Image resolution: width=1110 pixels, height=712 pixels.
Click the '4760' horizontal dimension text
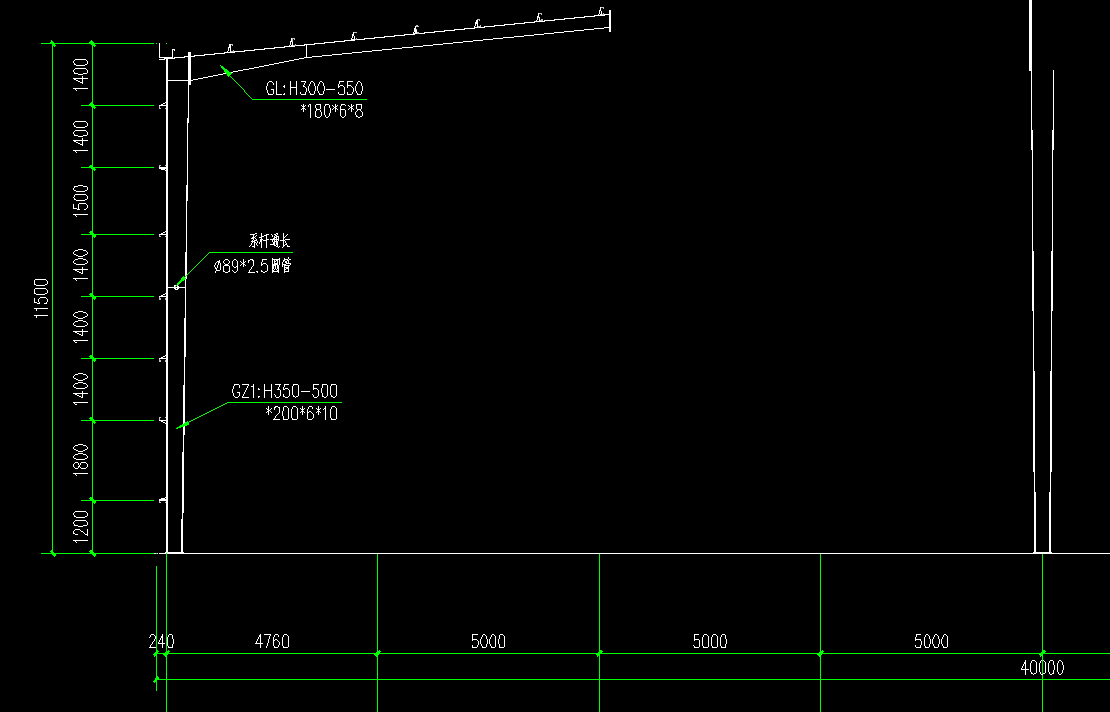tap(273, 641)
